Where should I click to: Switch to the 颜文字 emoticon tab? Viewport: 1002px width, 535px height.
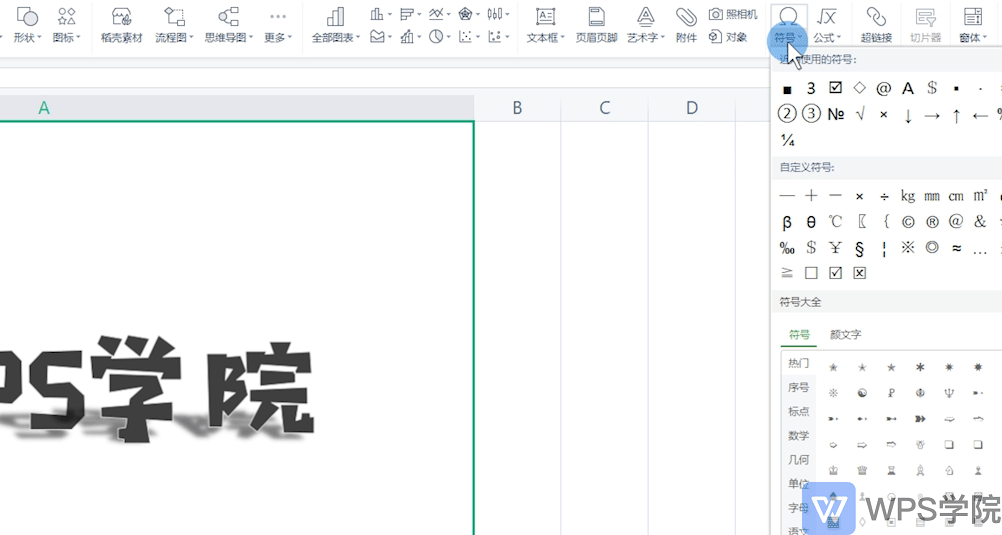(845, 334)
